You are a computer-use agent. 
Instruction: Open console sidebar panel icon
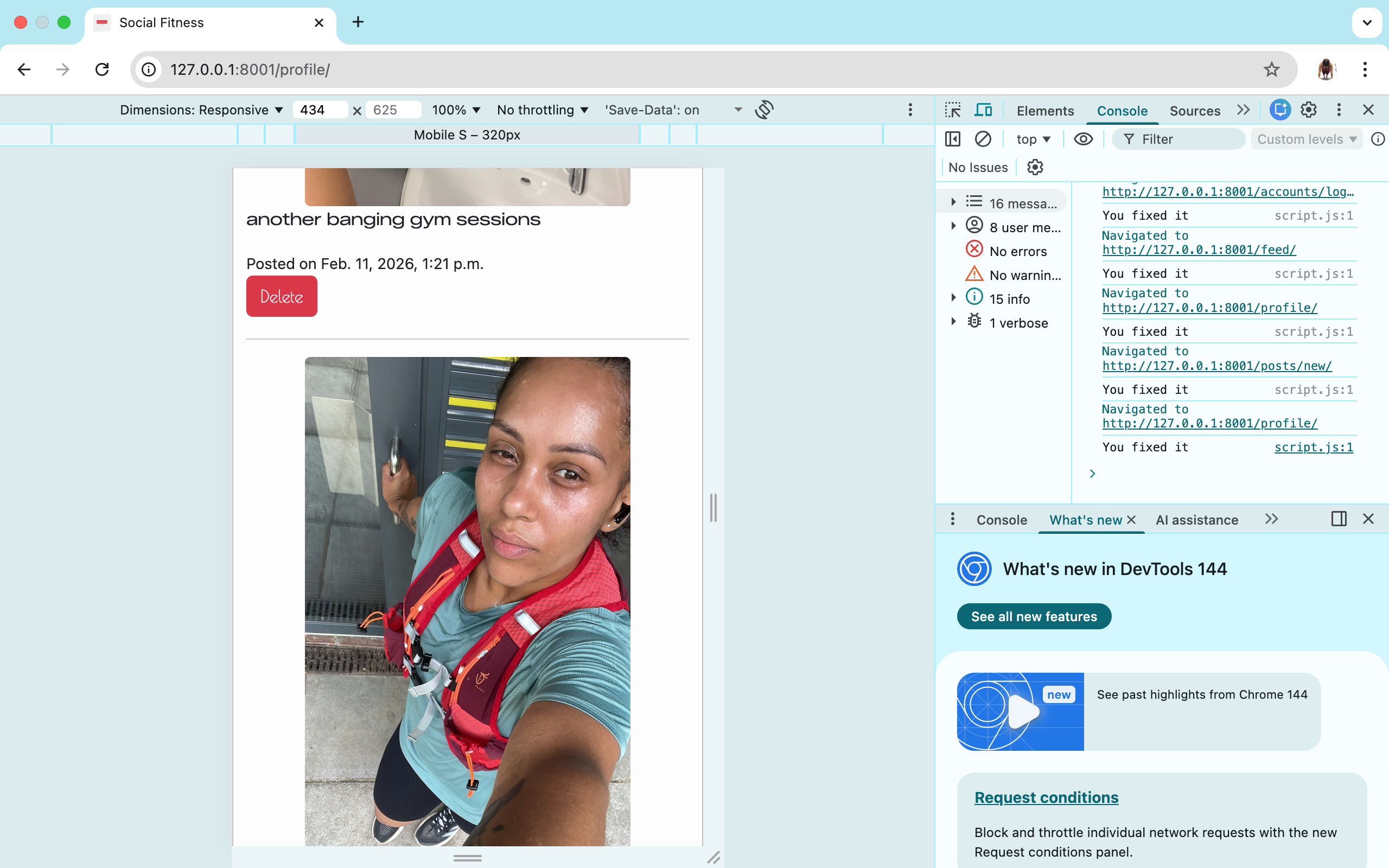coord(952,138)
